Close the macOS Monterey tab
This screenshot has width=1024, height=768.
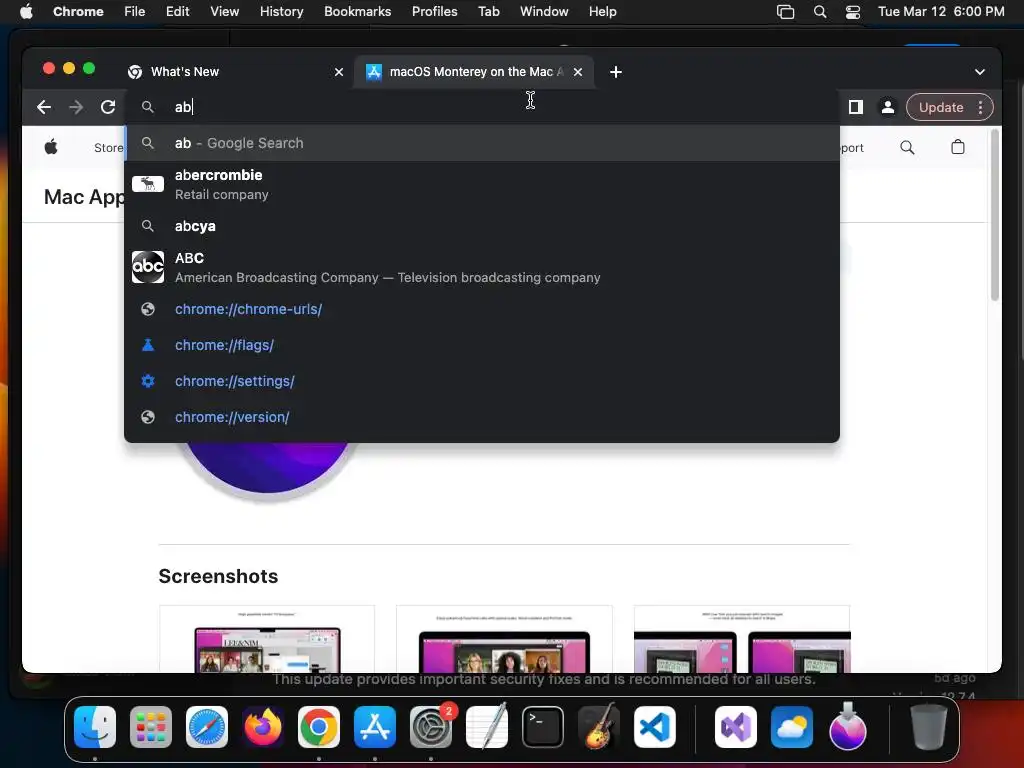coord(577,72)
